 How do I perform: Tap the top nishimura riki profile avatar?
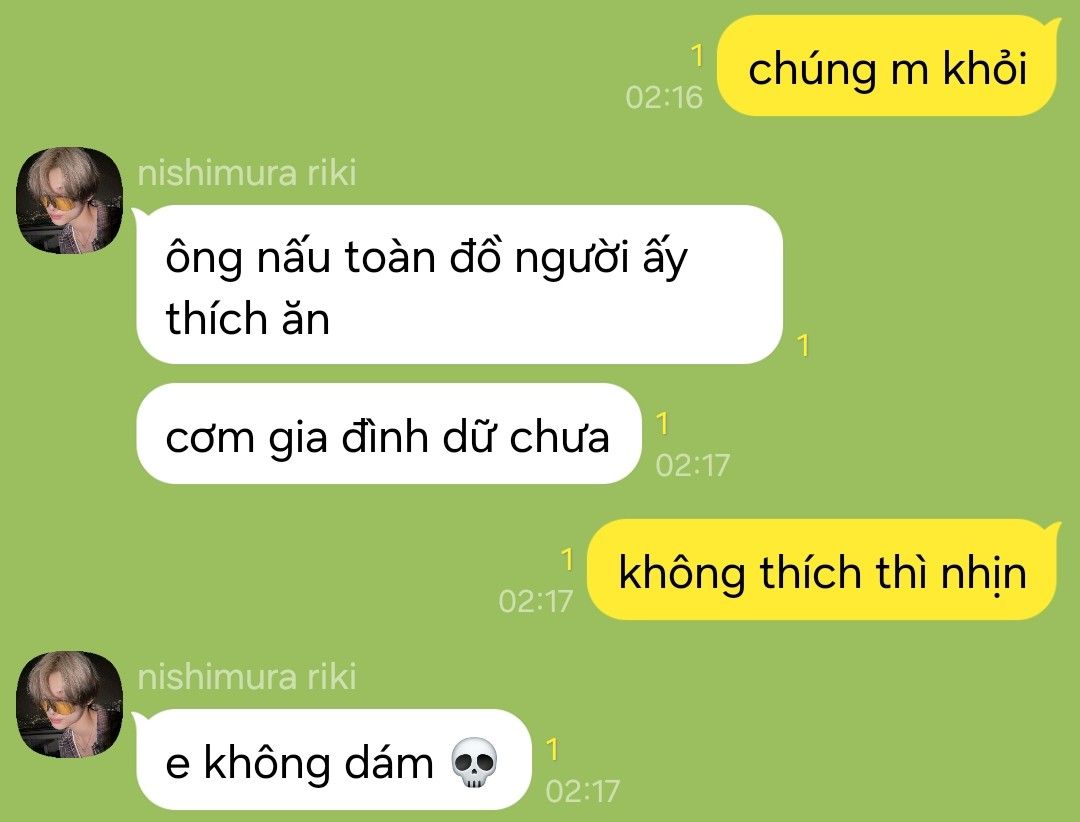[x=70, y=201]
